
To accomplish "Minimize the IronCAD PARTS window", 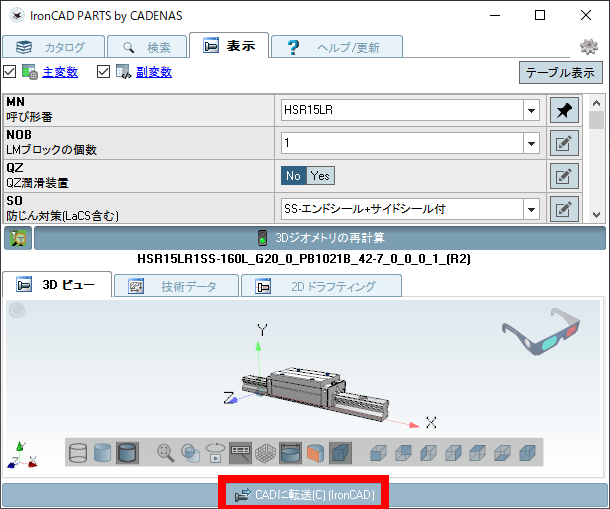I will tap(495, 15).
